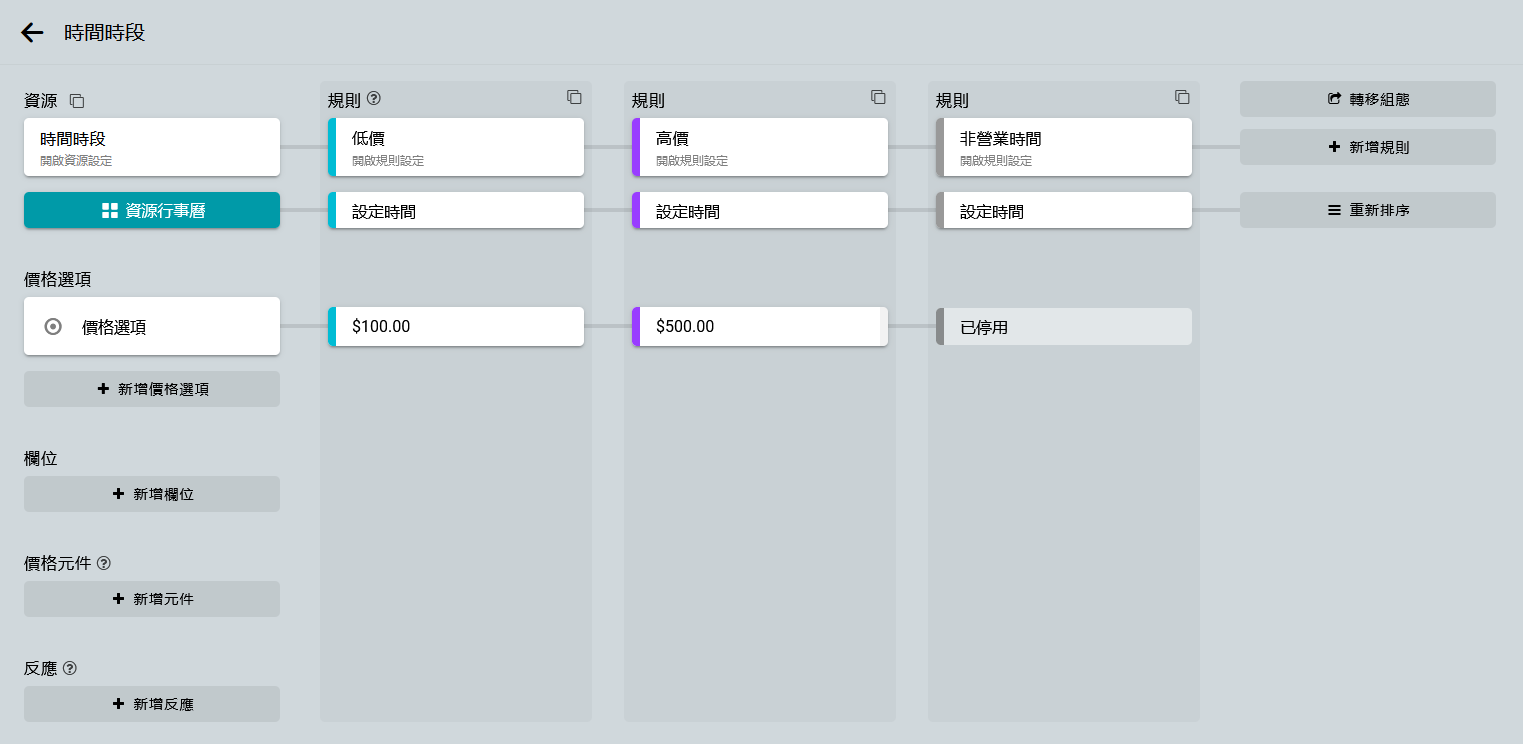
Task: Edit the $500.00 price field
Action: coord(758,326)
